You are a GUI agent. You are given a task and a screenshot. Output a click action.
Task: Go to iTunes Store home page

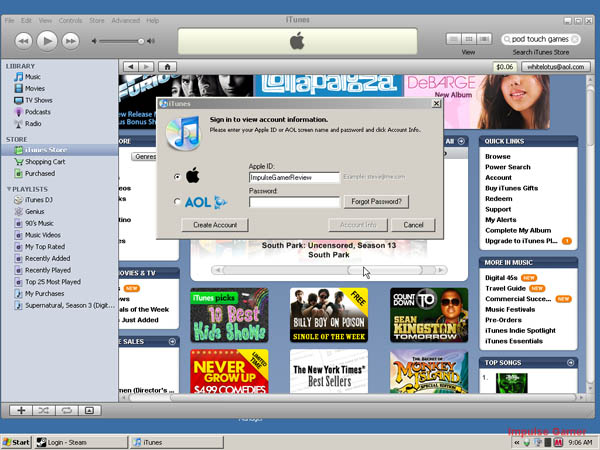(167, 67)
